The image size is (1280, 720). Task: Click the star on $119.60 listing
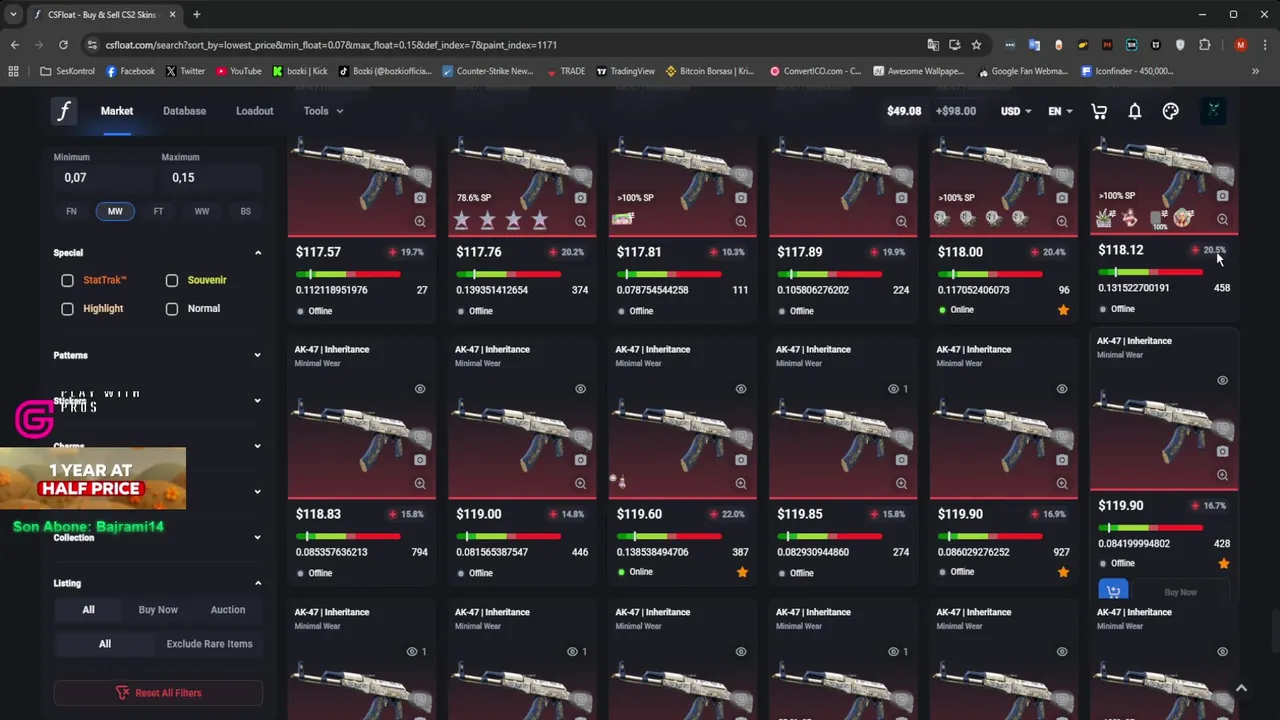(x=742, y=572)
